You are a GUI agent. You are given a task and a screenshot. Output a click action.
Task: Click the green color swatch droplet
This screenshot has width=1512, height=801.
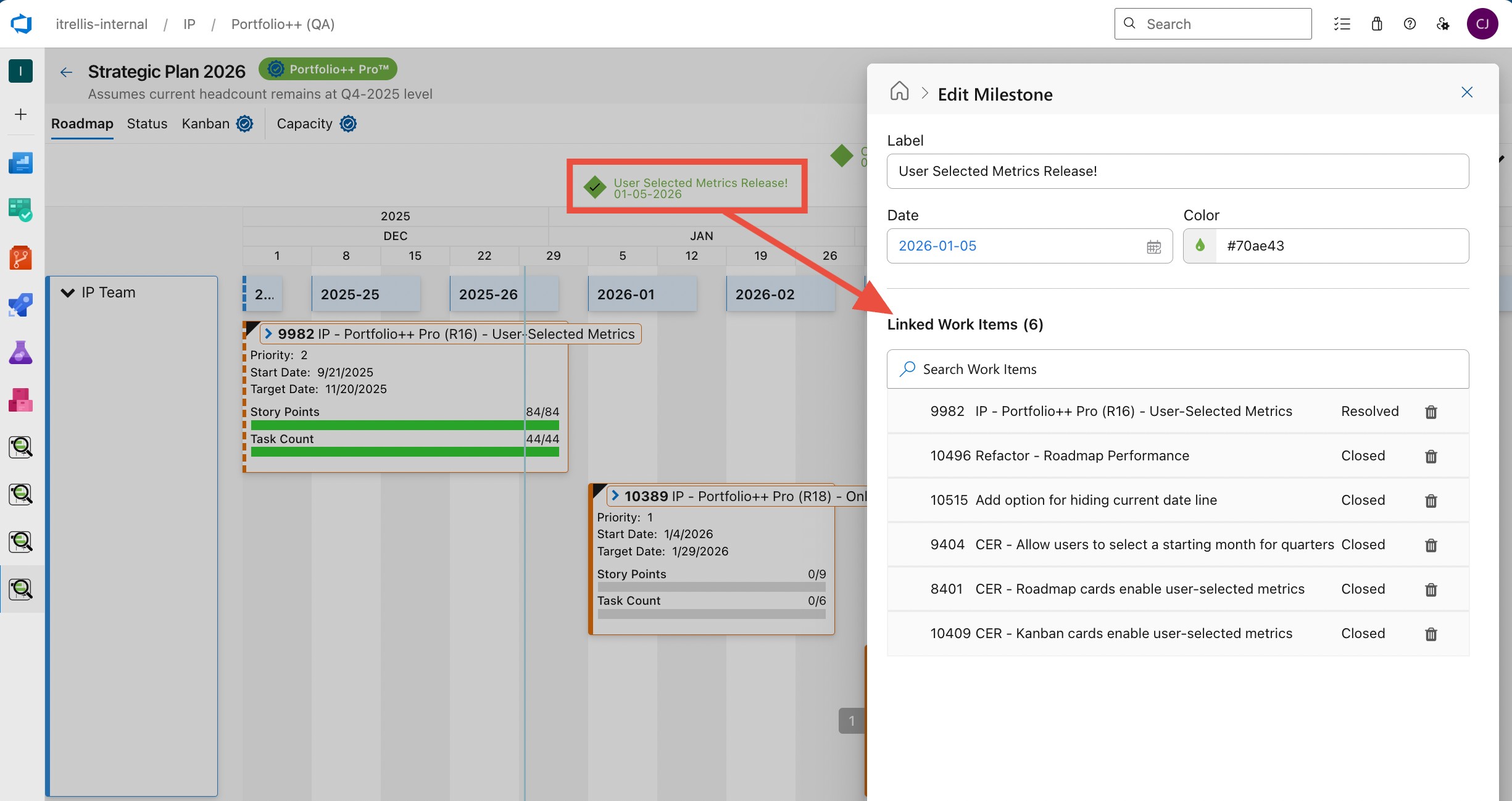1200,246
